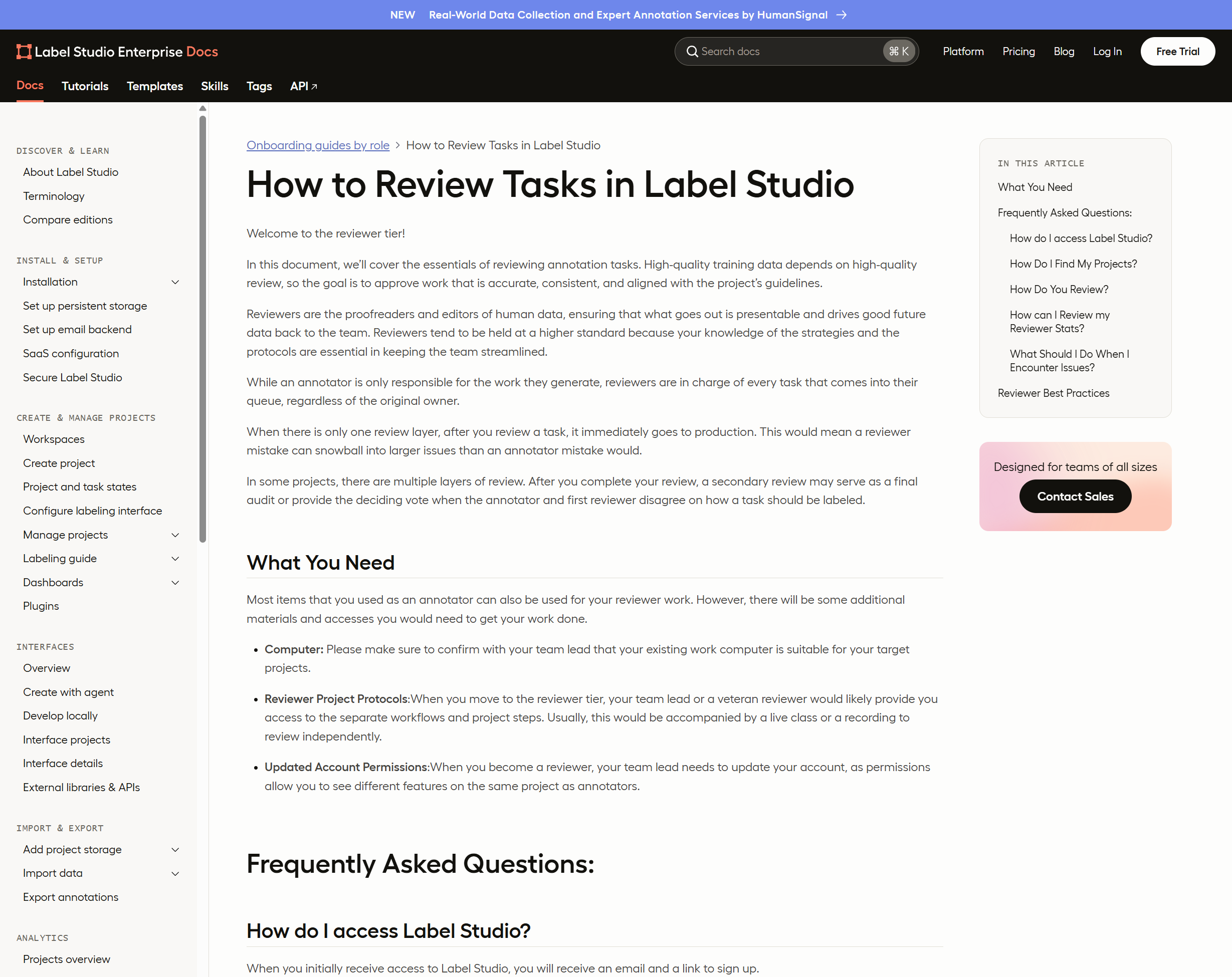Click the Free Trial button

1178,52
